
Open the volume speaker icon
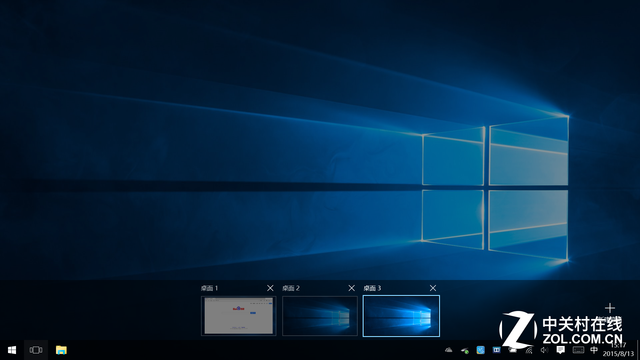tap(544, 350)
